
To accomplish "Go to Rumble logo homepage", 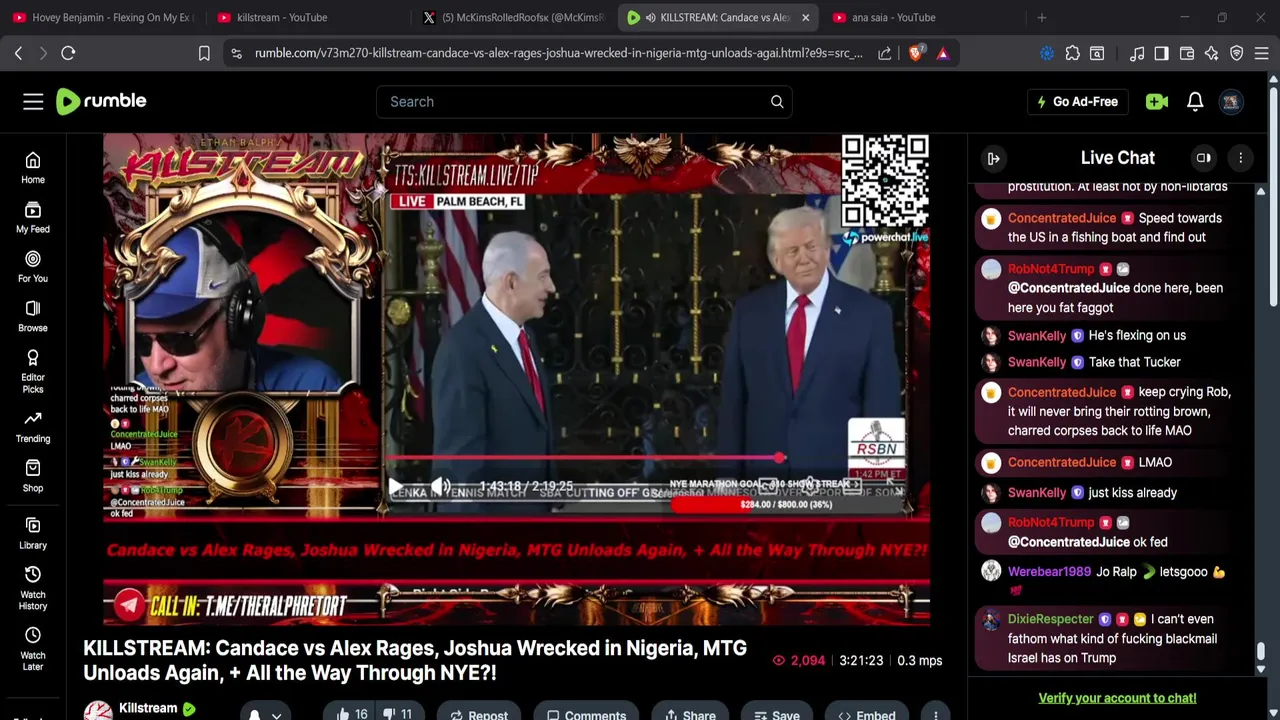I will point(101,101).
